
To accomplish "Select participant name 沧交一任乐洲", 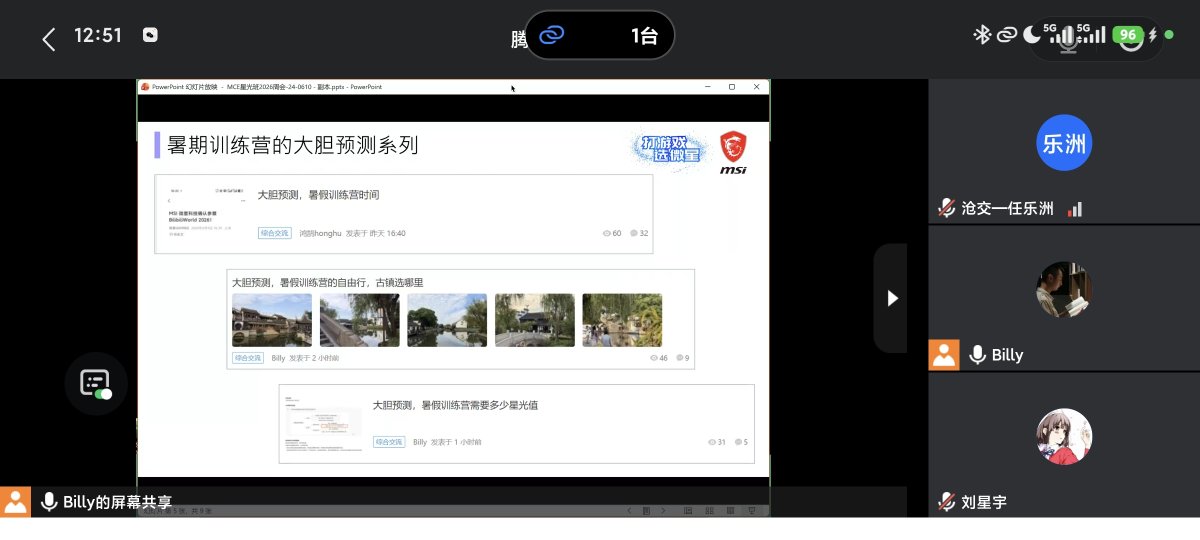I will [x=1007, y=209].
